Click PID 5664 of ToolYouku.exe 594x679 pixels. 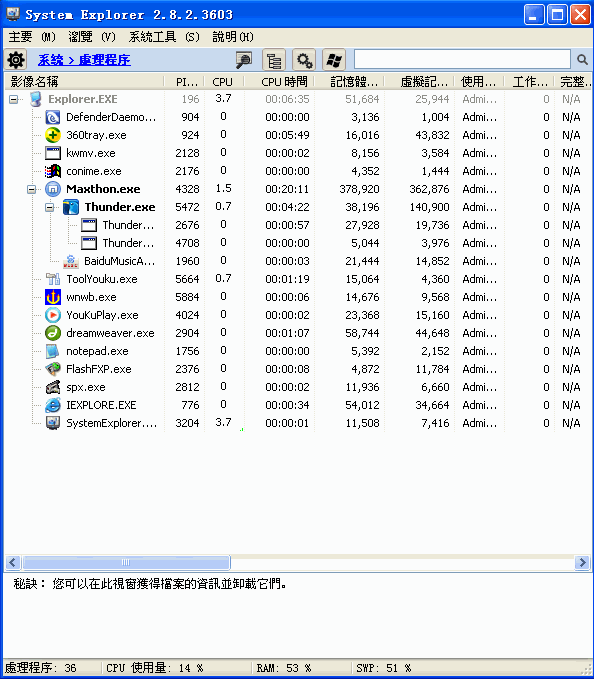[187, 279]
